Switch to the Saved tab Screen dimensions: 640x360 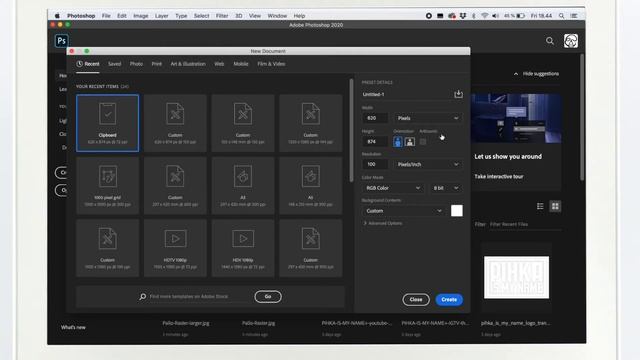115,64
